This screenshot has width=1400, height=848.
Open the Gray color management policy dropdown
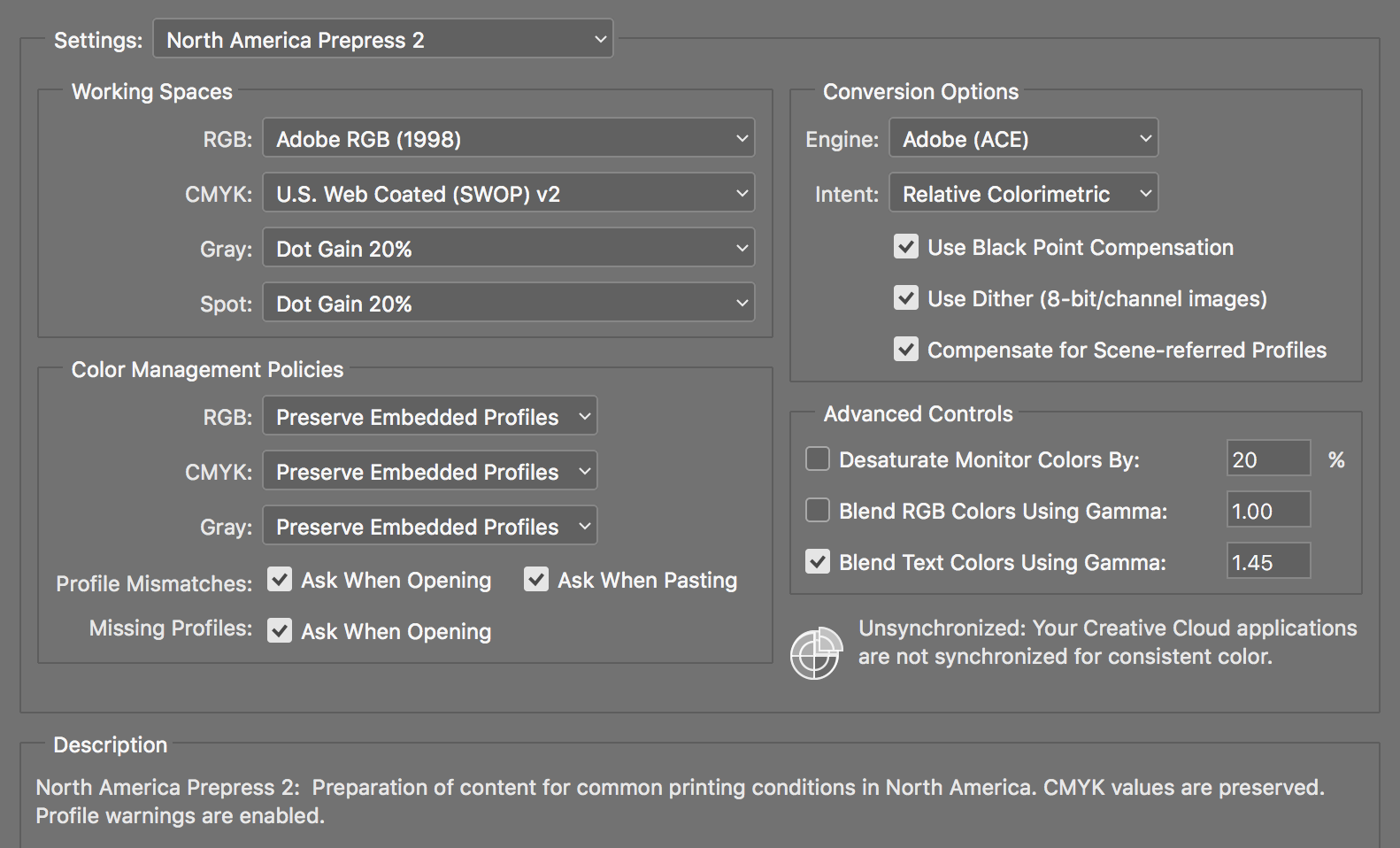pyautogui.click(x=429, y=526)
